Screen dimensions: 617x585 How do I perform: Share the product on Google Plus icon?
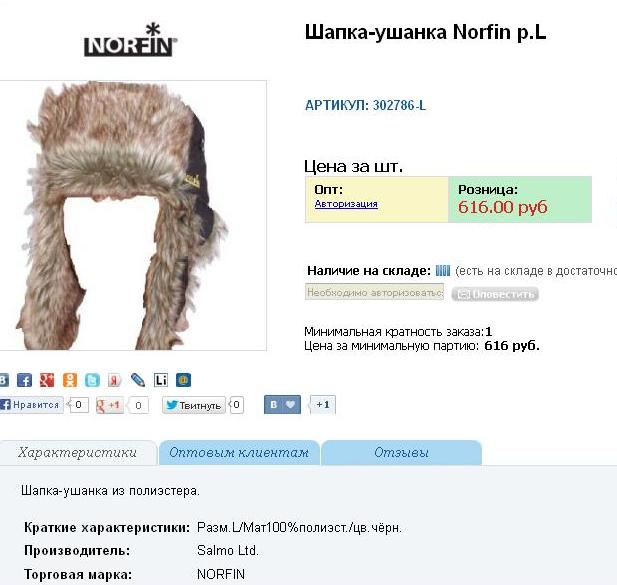point(47,380)
